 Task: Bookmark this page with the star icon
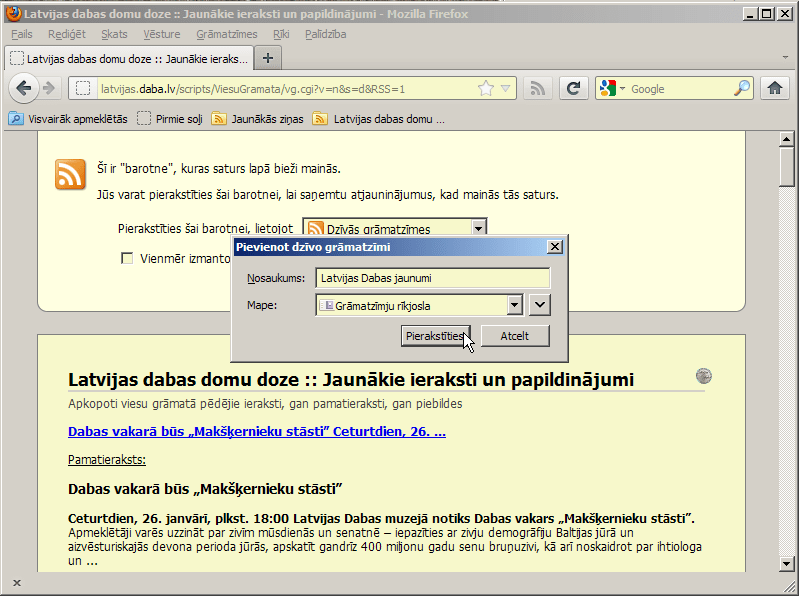point(486,89)
